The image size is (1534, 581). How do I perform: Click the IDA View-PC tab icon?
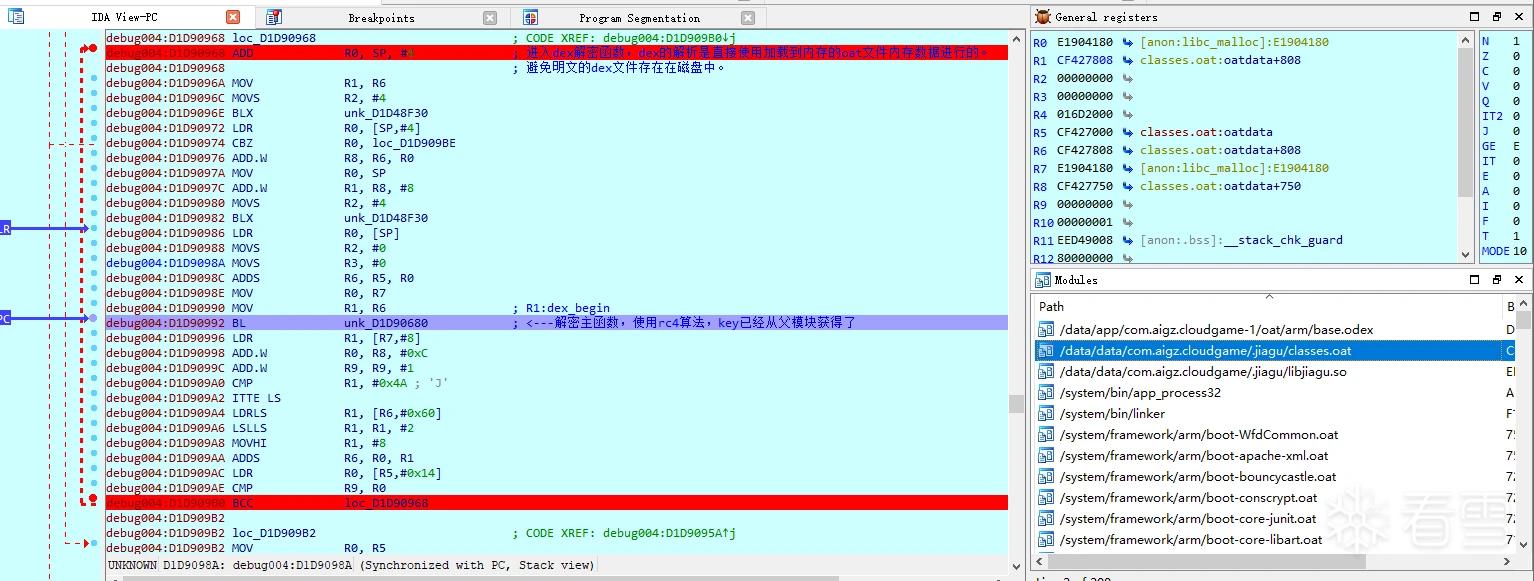[x=15, y=17]
